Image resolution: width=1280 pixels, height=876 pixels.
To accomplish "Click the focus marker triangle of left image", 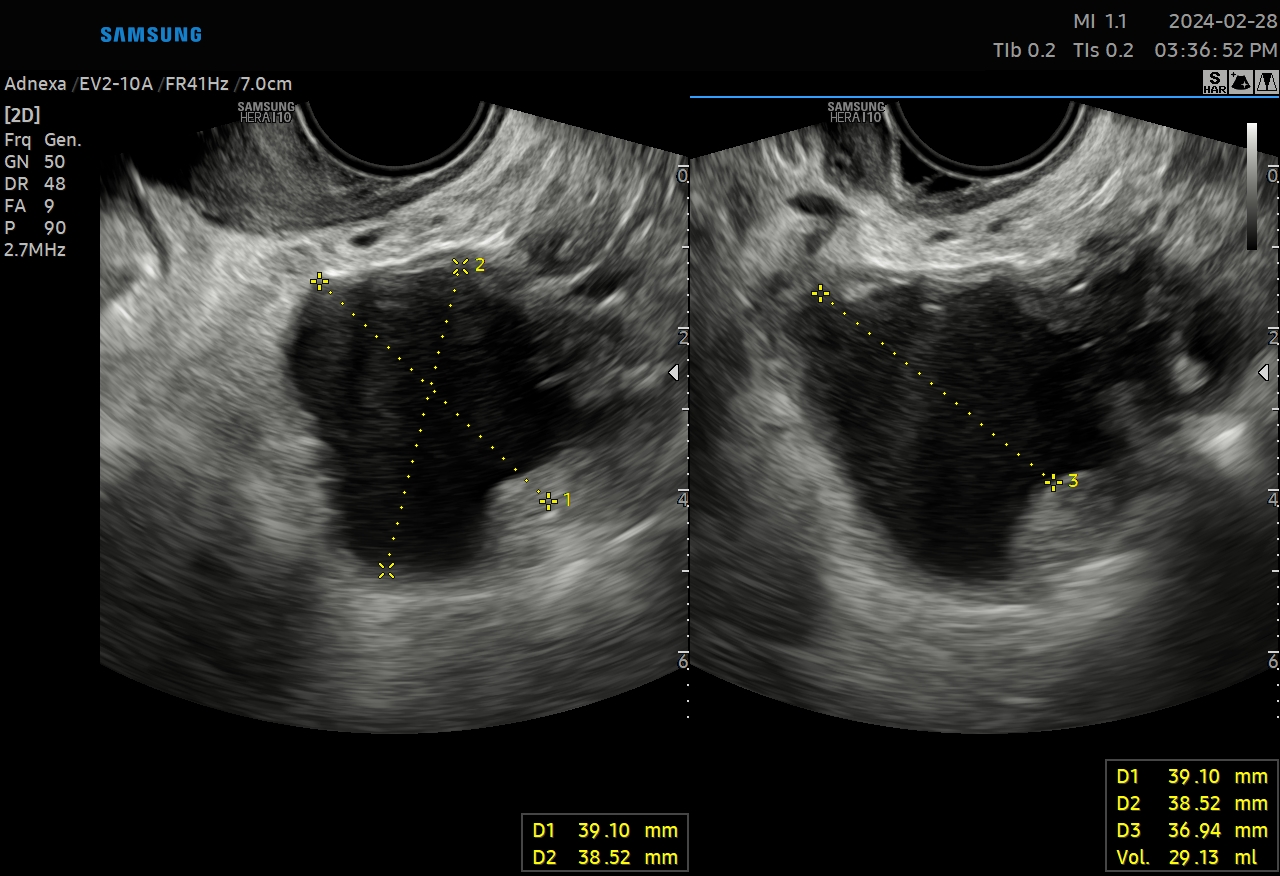I will pyautogui.click(x=674, y=373).
